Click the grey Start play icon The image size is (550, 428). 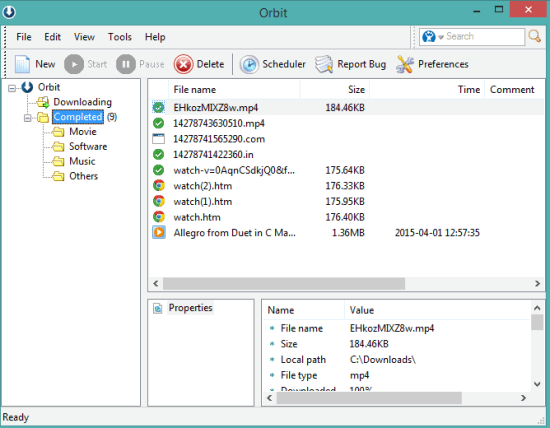point(74,64)
